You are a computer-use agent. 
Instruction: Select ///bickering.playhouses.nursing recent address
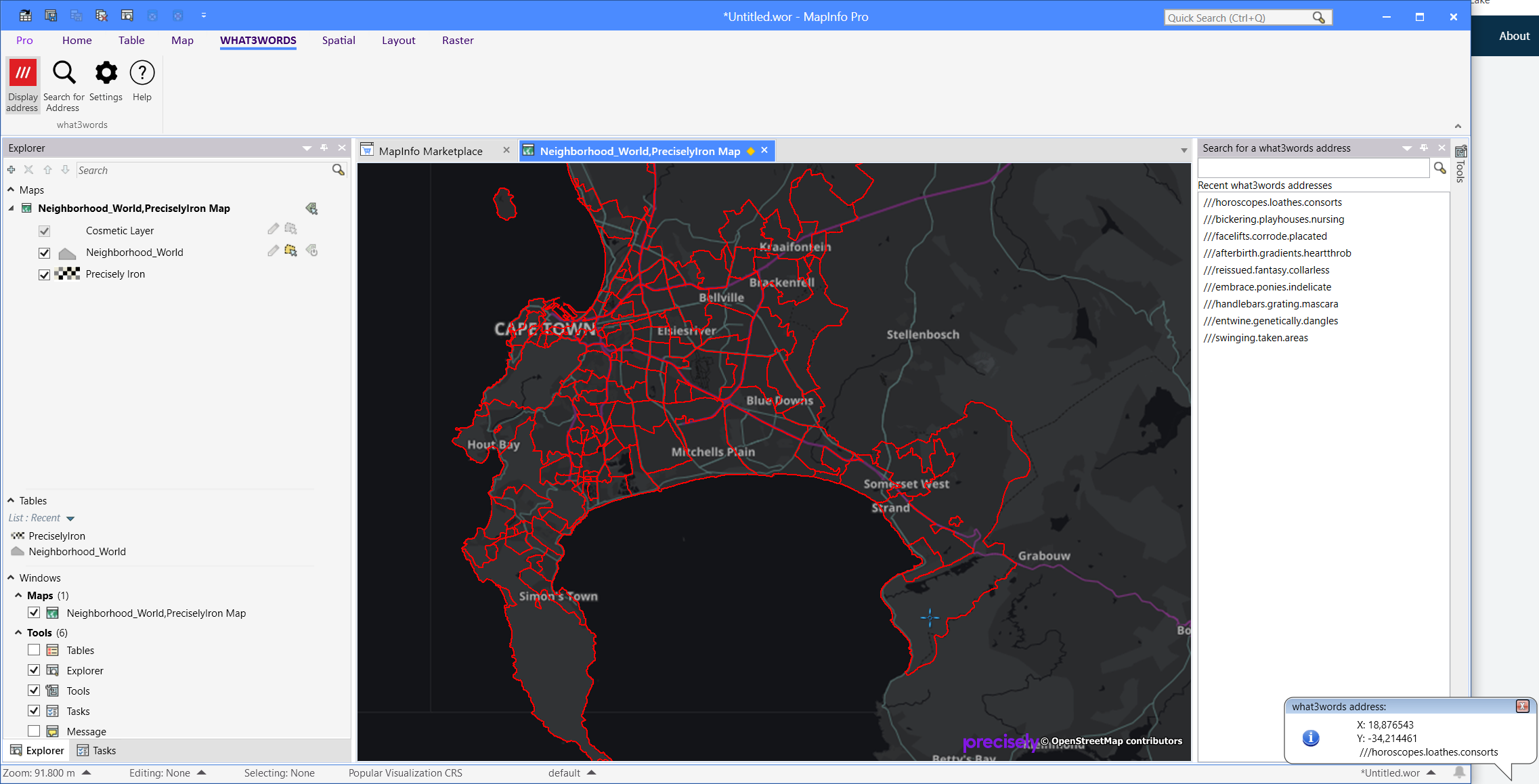pyautogui.click(x=1274, y=219)
